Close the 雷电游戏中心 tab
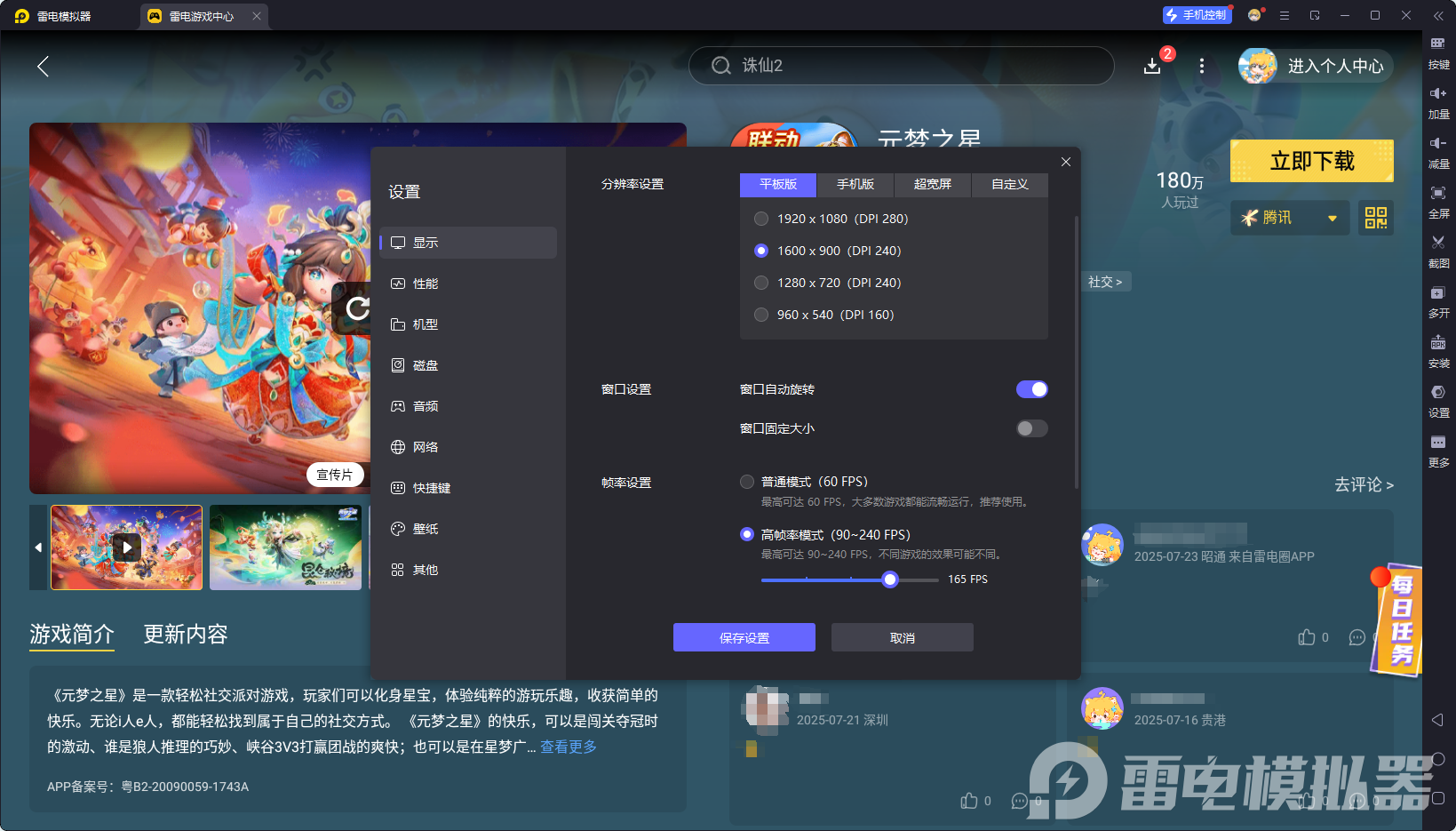Screen dimensions: 1456x831 click(x=257, y=16)
